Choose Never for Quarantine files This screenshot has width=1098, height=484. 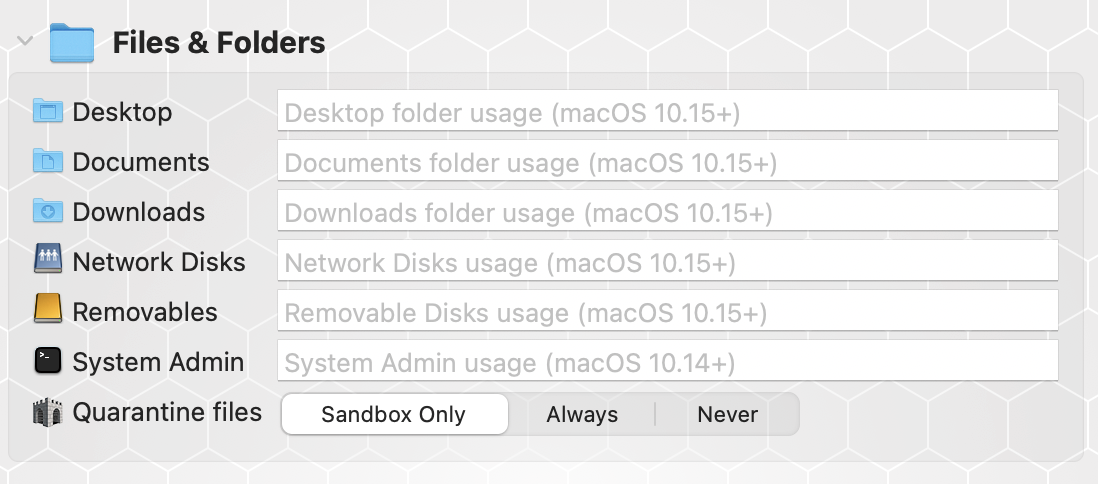coord(727,414)
